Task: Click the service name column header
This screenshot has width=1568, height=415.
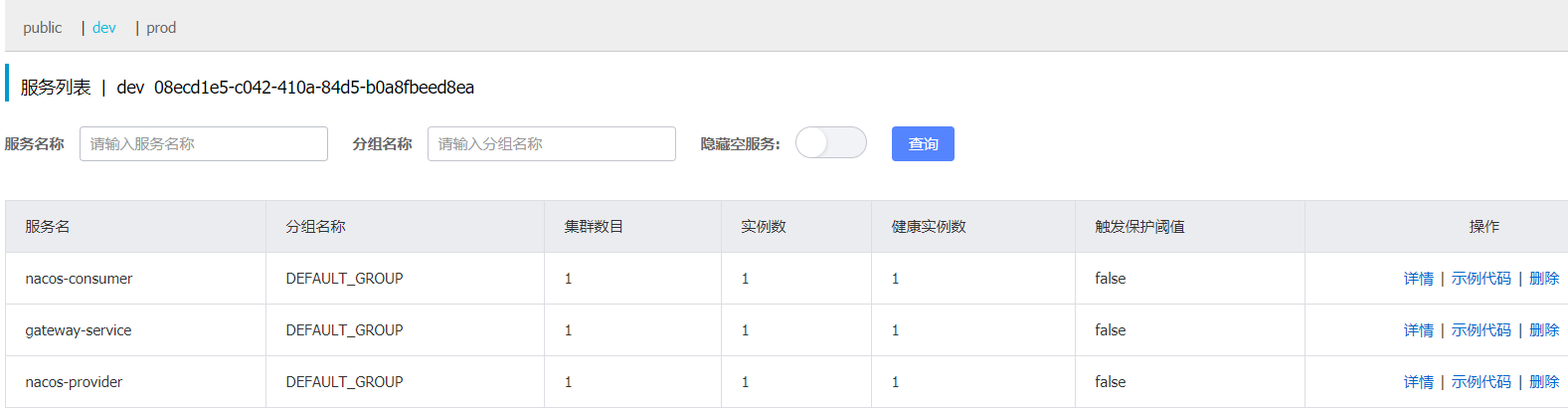Action: coord(48,227)
